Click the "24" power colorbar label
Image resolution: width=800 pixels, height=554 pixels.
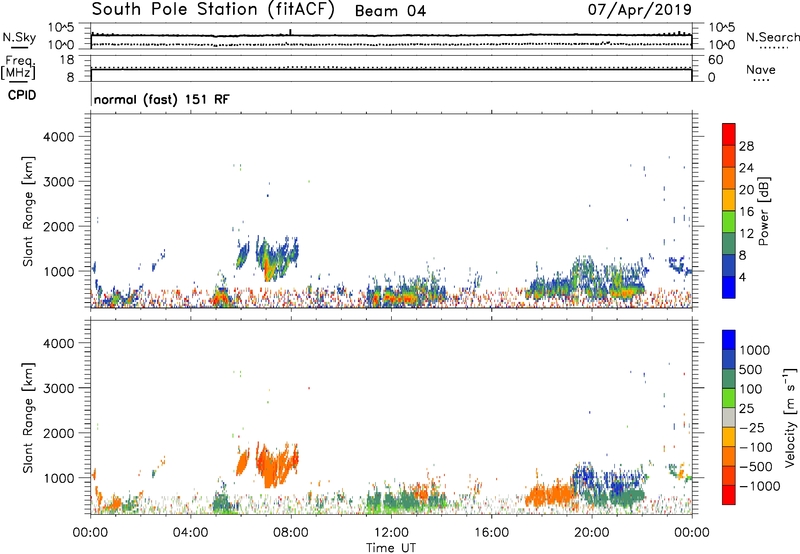746,168
